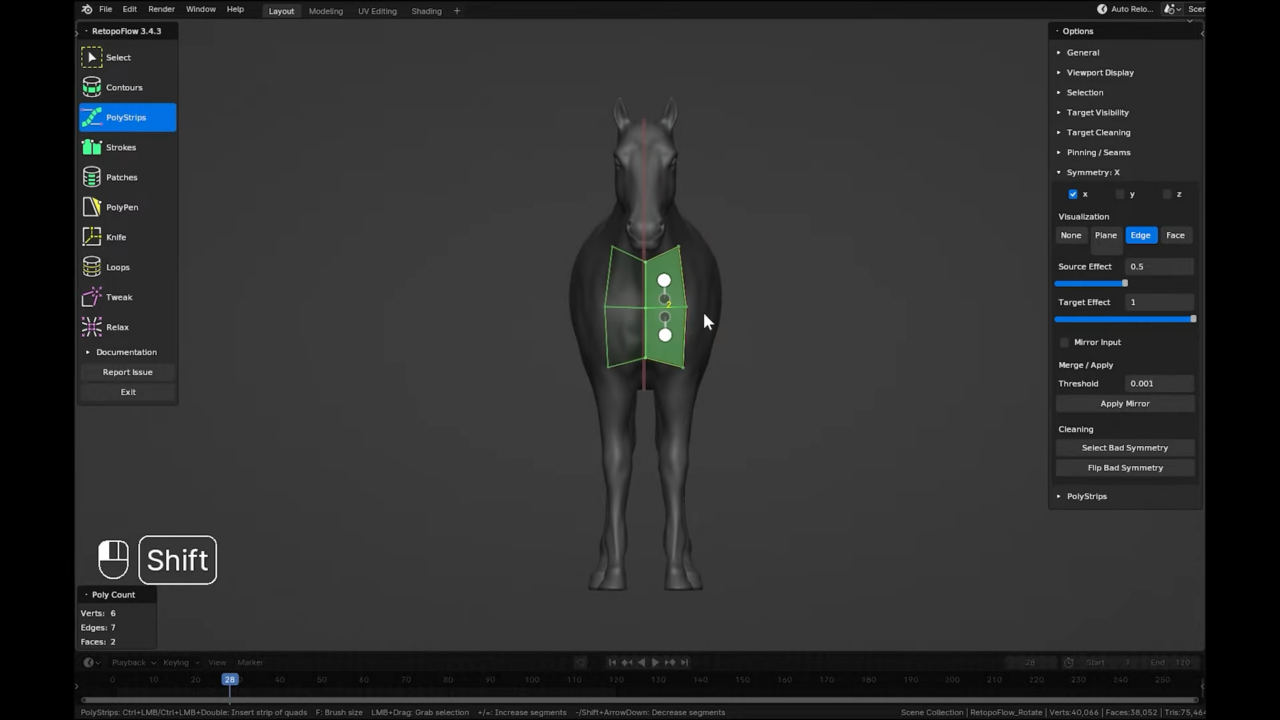Toggle the Mirror Input option

1064,342
